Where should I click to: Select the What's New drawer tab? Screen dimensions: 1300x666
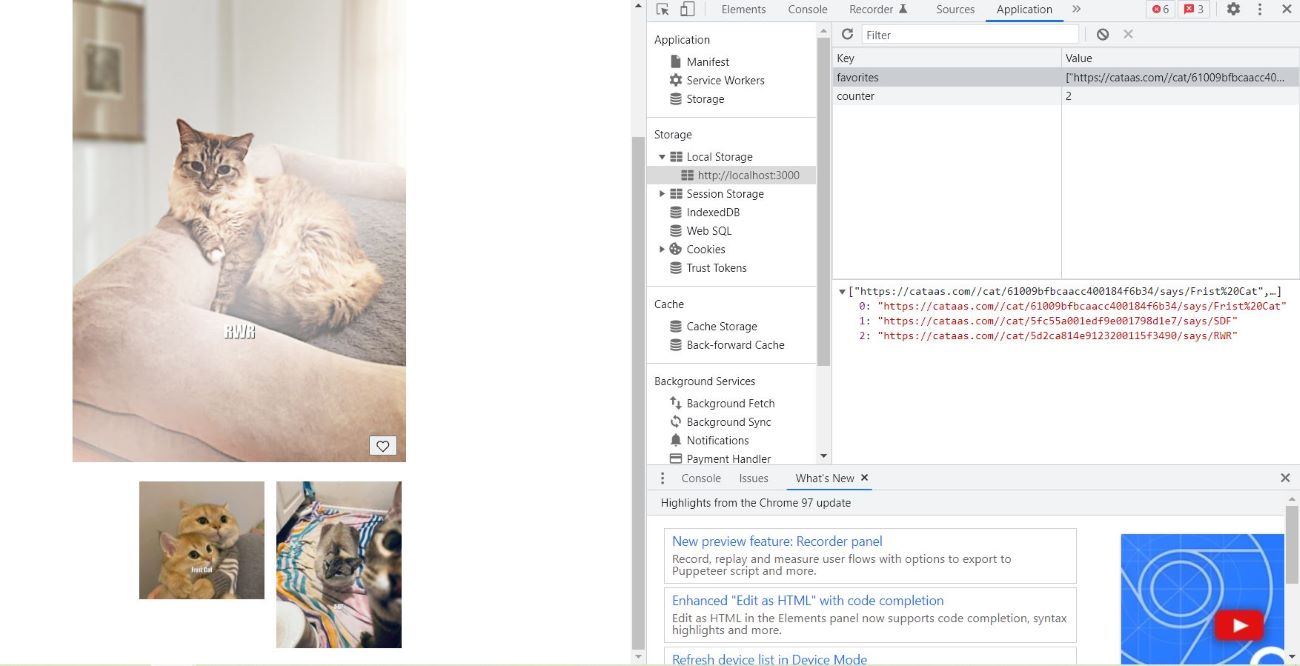(825, 478)
